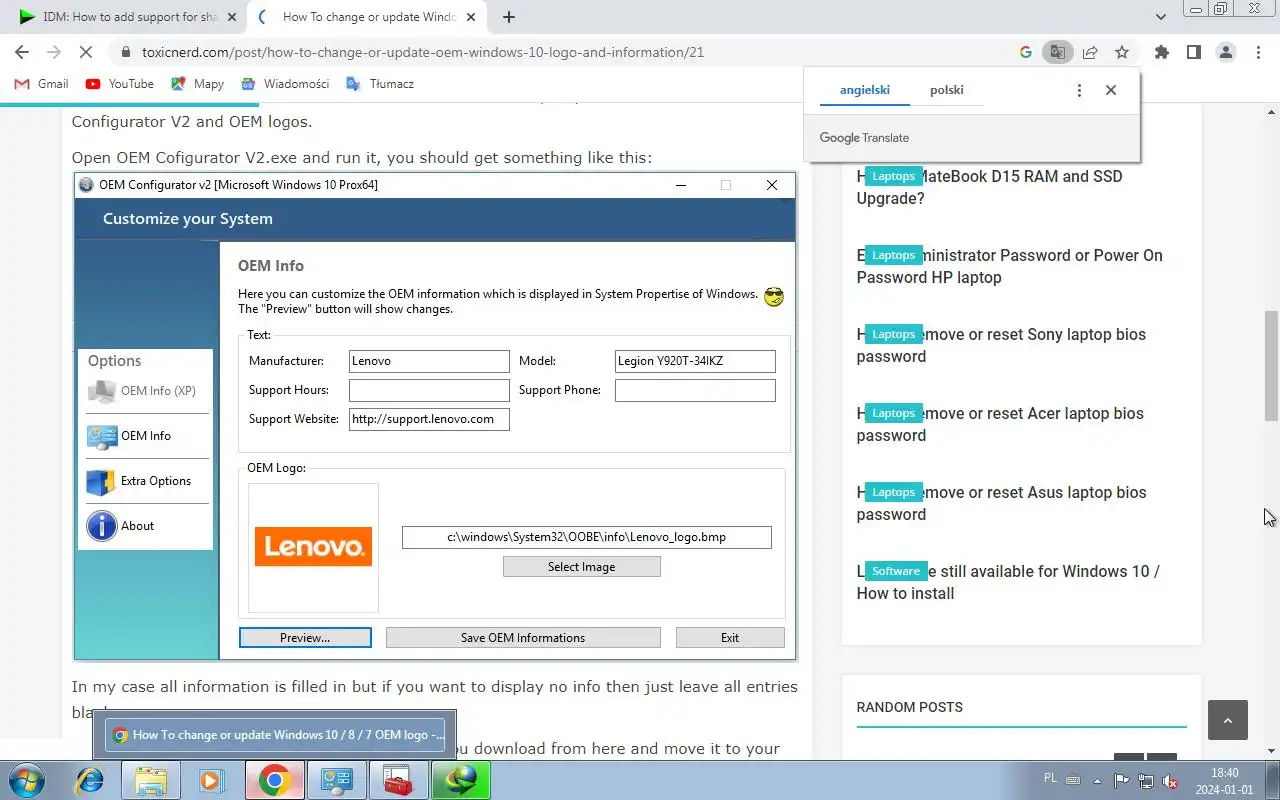Click the scroll-to-top arrow button

pos(1227,720)
